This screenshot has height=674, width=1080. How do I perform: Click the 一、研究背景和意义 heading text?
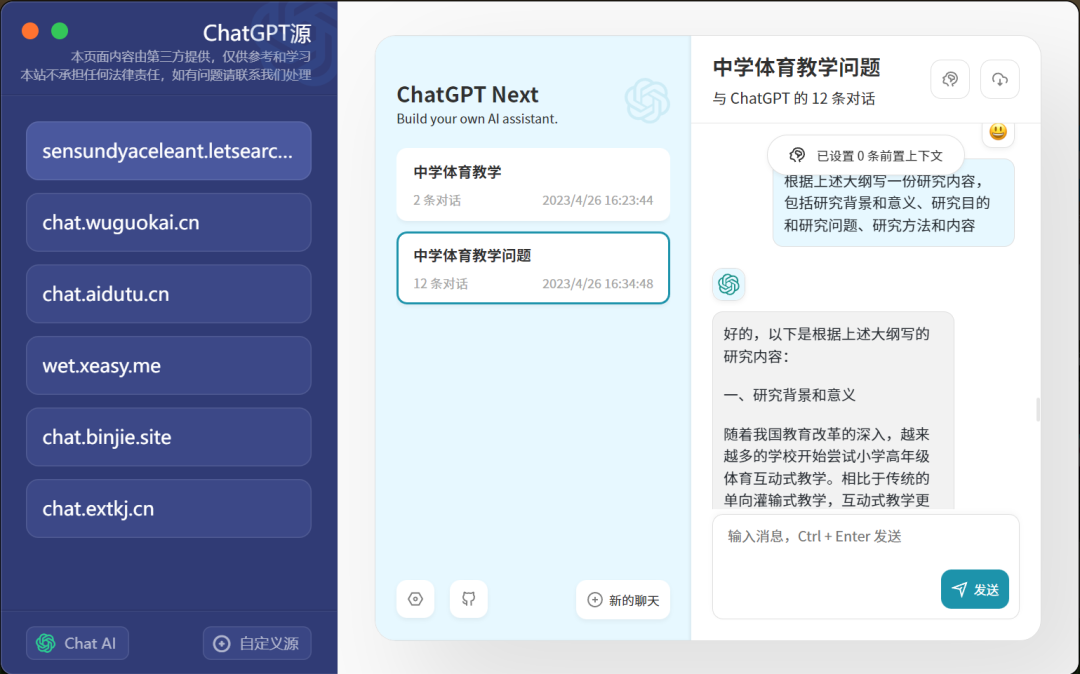(x=789, y=395)
